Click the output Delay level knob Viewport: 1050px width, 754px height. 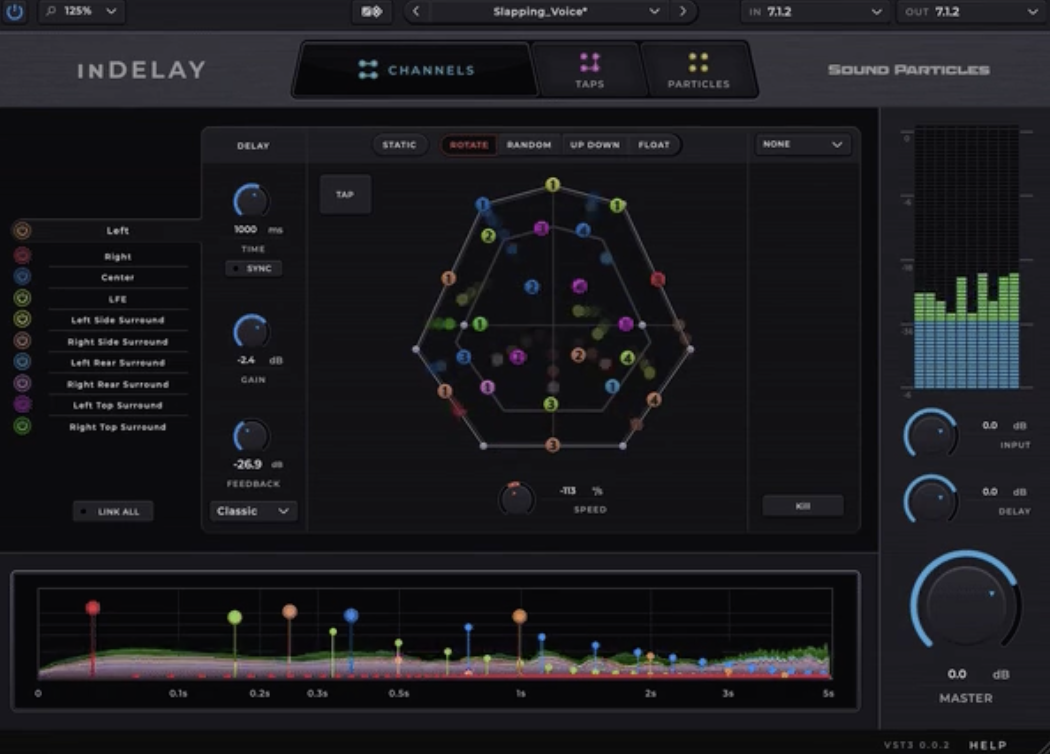click(931, 500)
